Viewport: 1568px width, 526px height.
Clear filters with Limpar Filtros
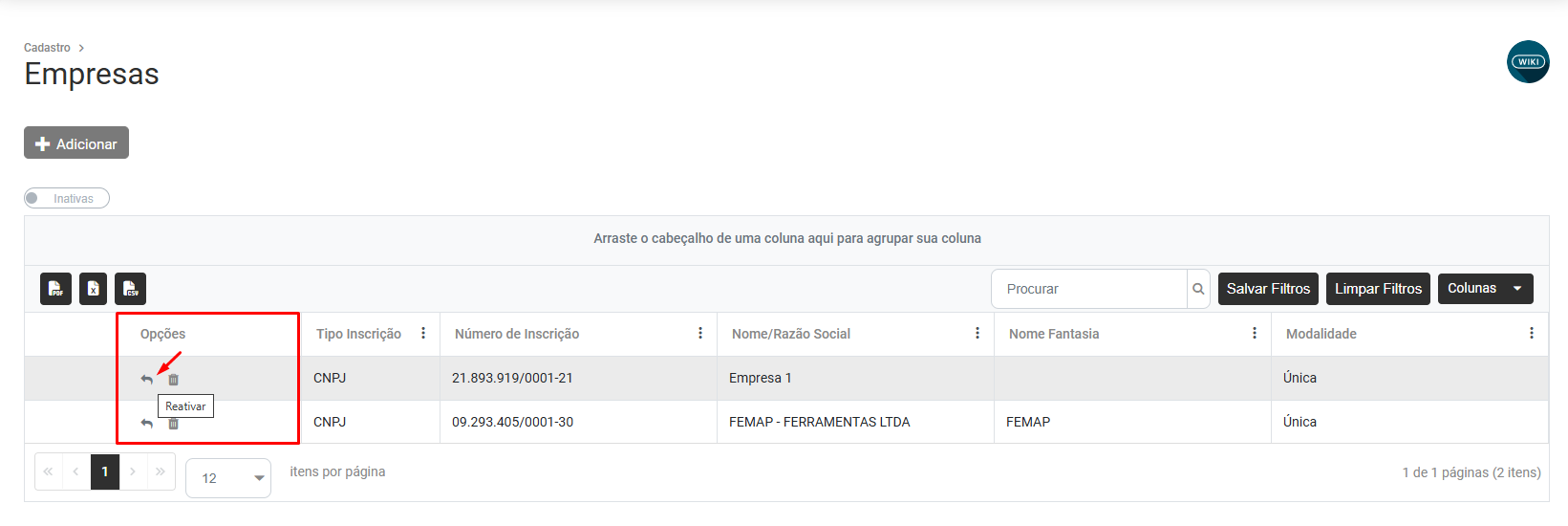(1378, 289)
